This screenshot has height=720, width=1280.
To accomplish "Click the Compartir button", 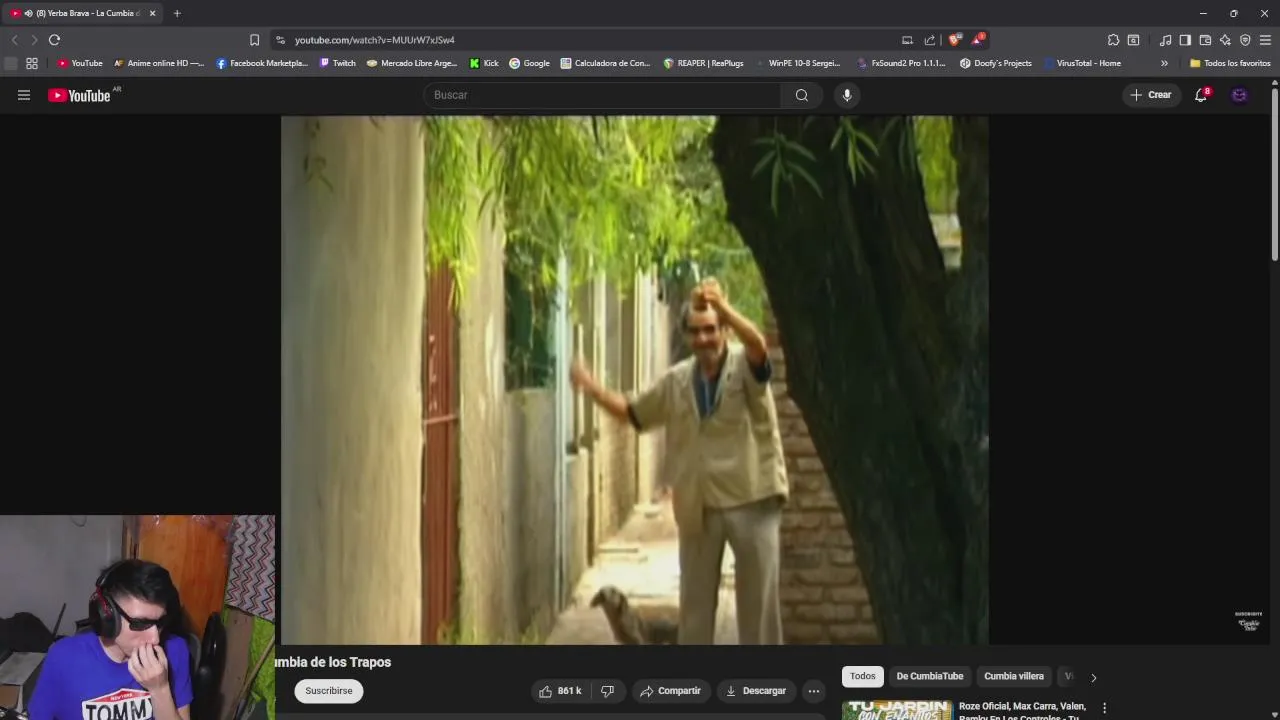I will pyautogui.click(x=671, y=691).
